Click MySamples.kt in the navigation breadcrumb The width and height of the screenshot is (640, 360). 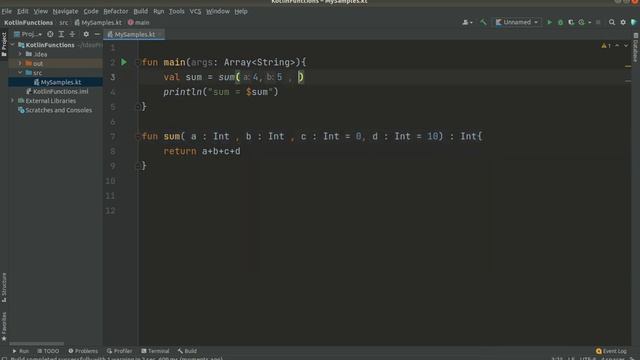pyautogui.click(x=98, y=23)
